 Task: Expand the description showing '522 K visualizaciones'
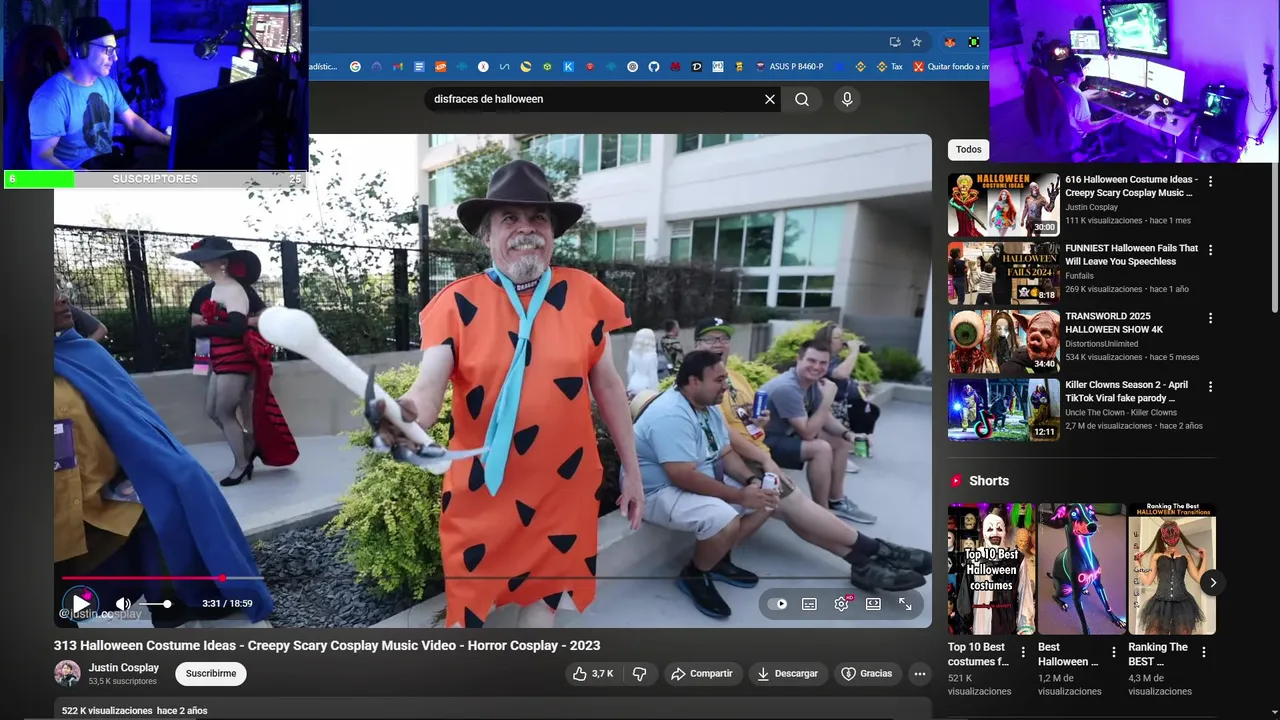click(x=492, y=710)
